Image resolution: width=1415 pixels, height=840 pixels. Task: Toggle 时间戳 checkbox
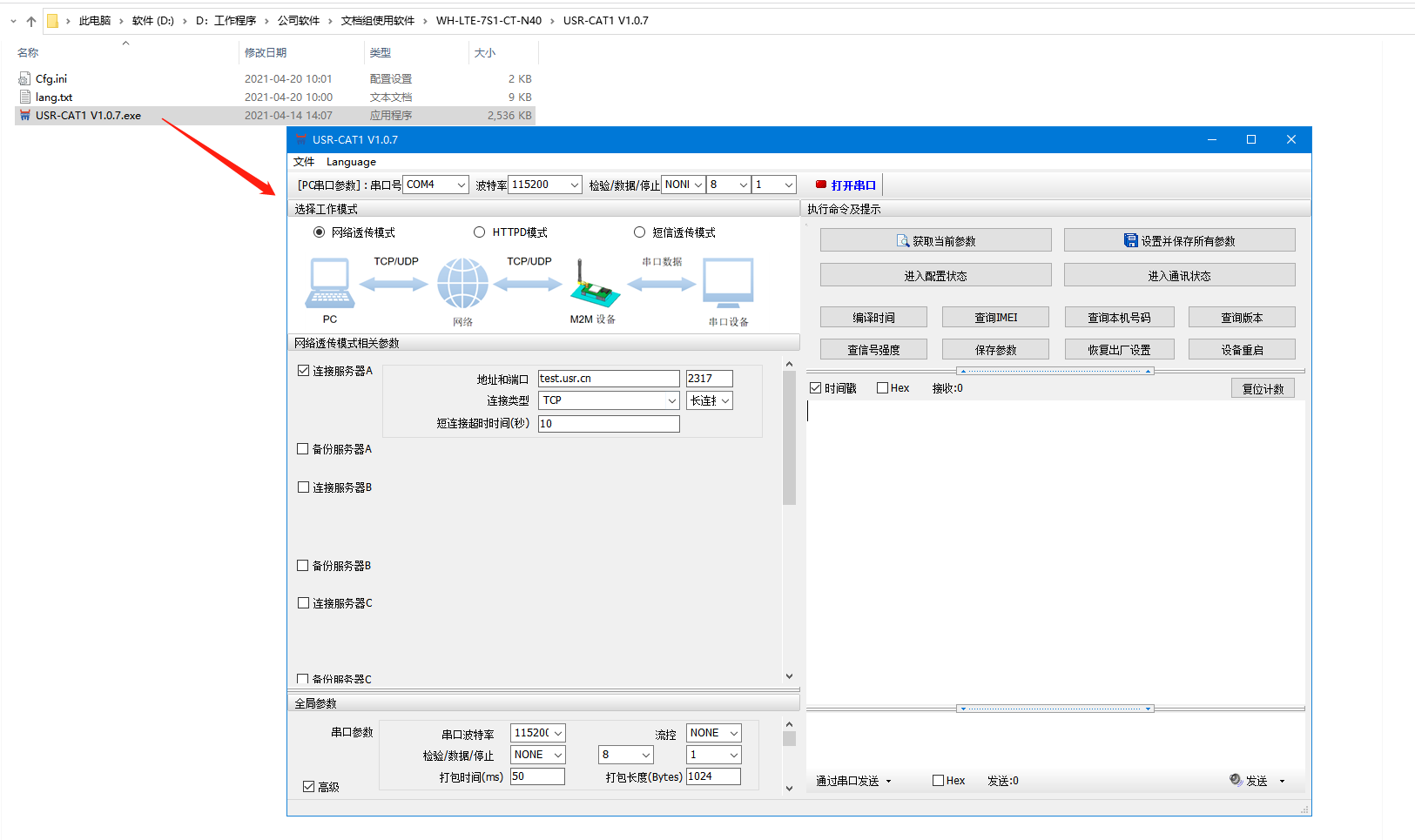(815, 388)
